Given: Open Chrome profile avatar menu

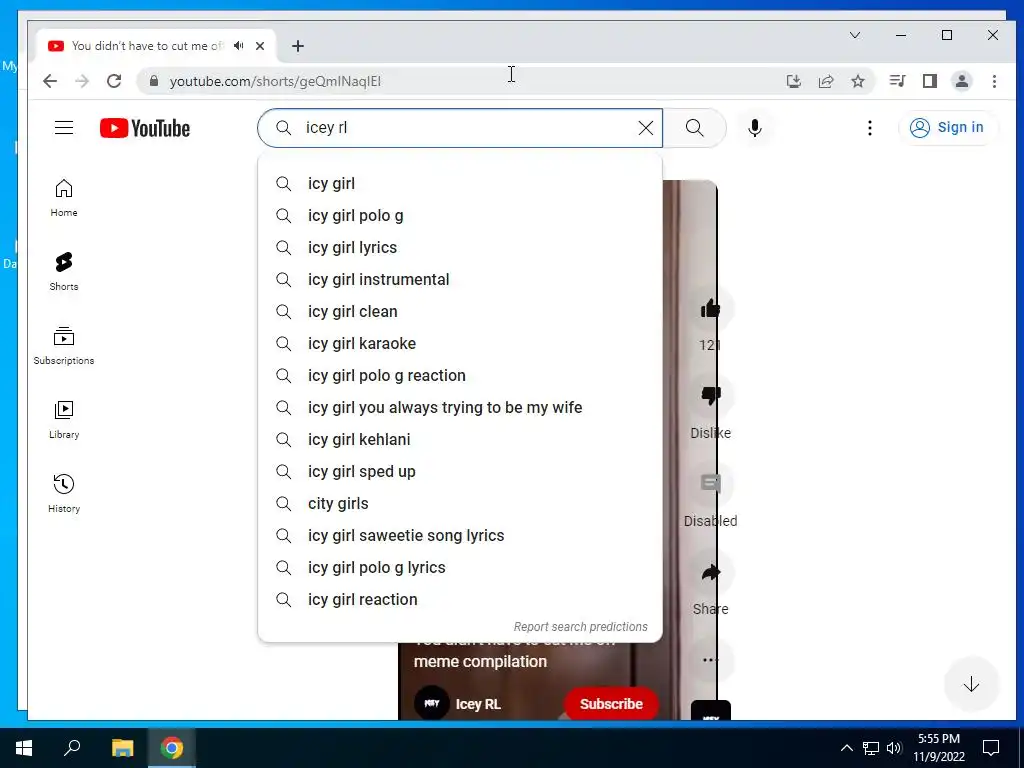Looking at the screenshot, I should point(962,81).
